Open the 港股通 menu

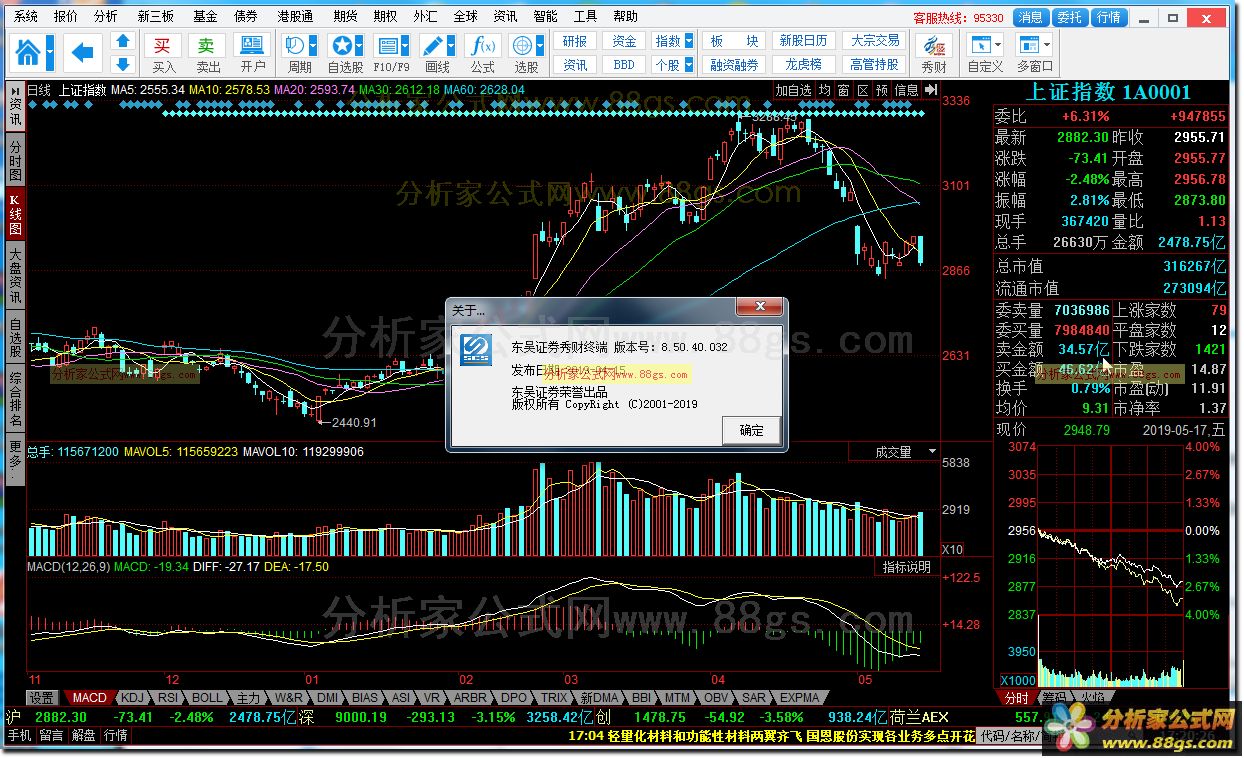[295, 16]
